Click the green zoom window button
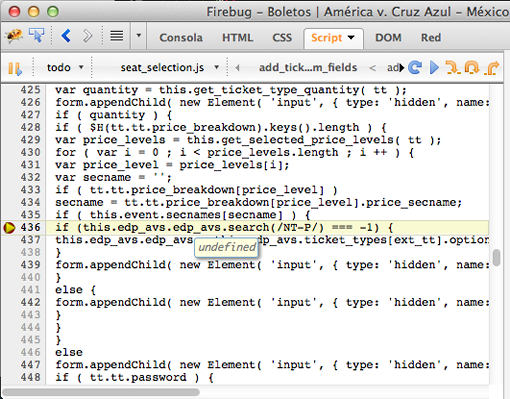Viewport: 510px width, 399px height. (53, 12)
